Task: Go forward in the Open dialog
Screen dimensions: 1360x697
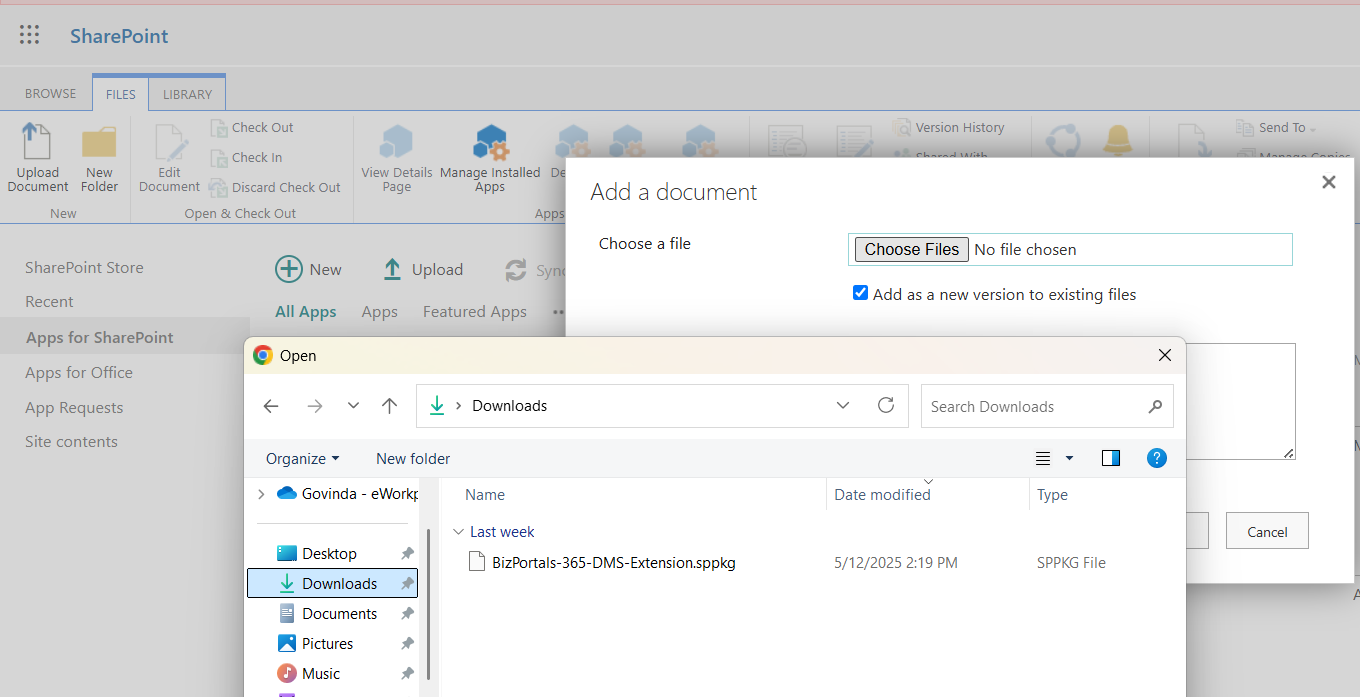Action: click(x=315, y=406)
